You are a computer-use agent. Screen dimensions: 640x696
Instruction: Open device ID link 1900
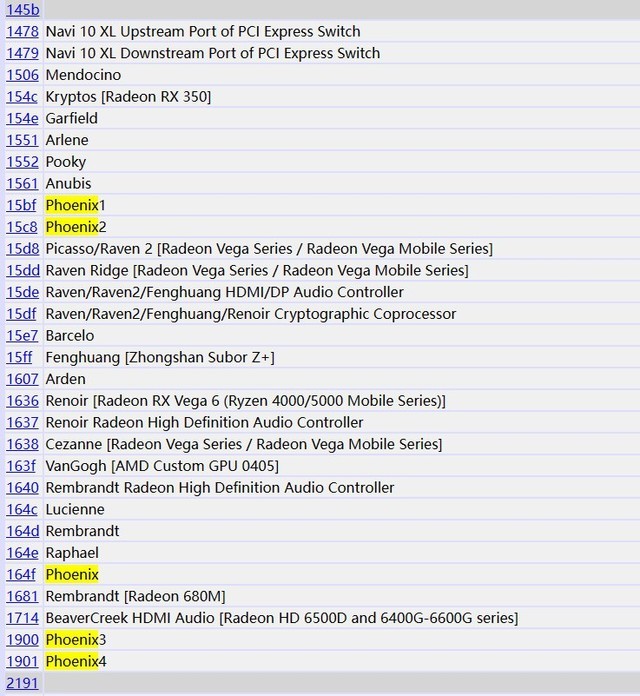[x=23, y=641]
